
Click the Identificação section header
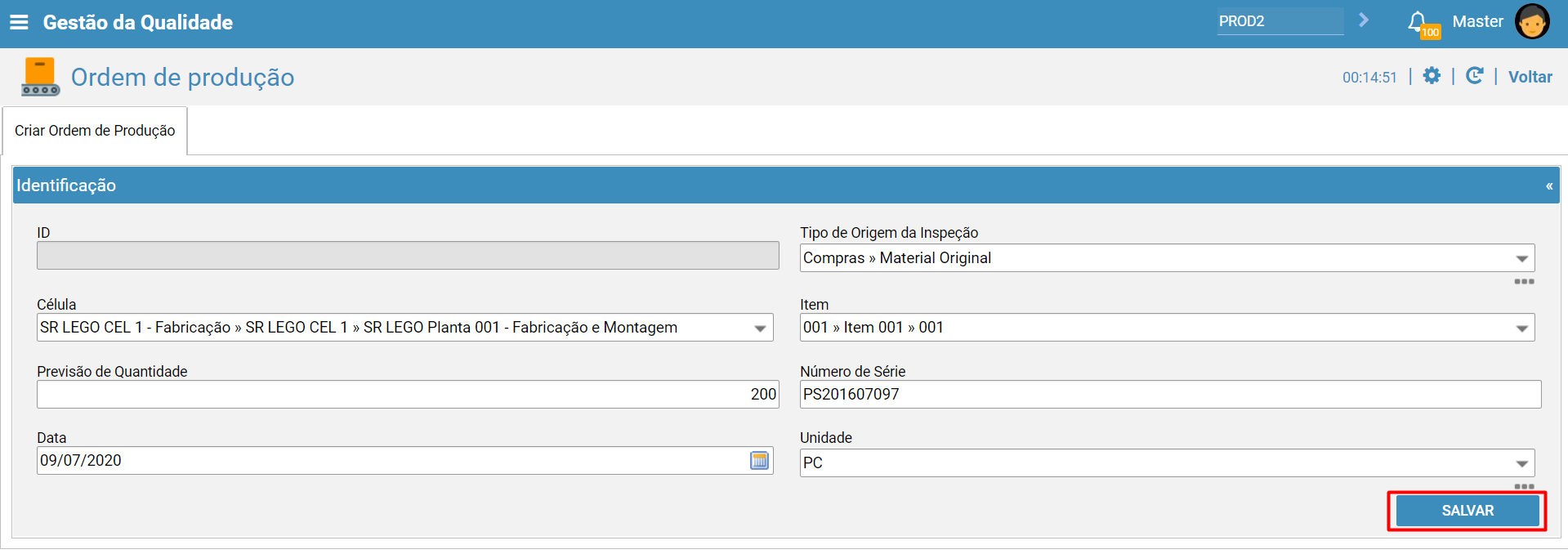[x=786, y=185]
